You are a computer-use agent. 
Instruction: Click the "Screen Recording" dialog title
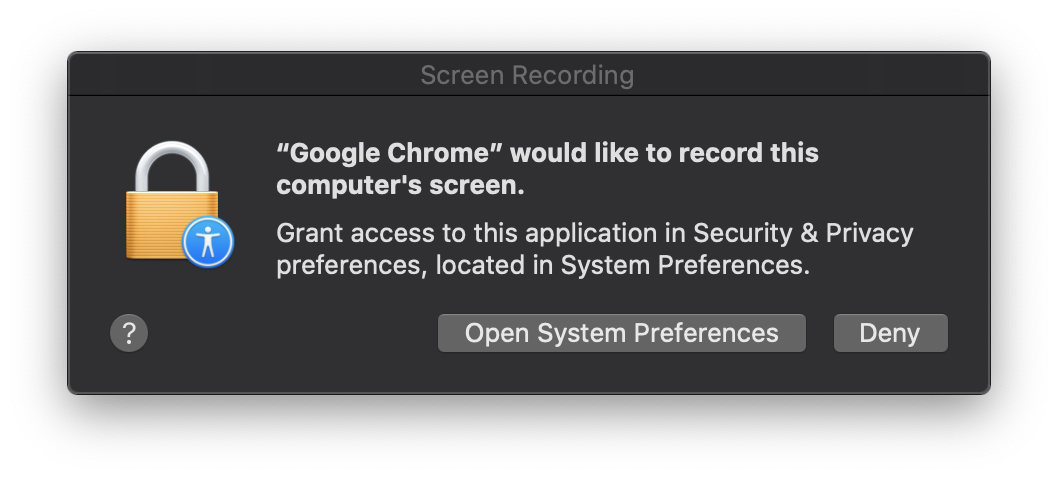tap(527, 75)
